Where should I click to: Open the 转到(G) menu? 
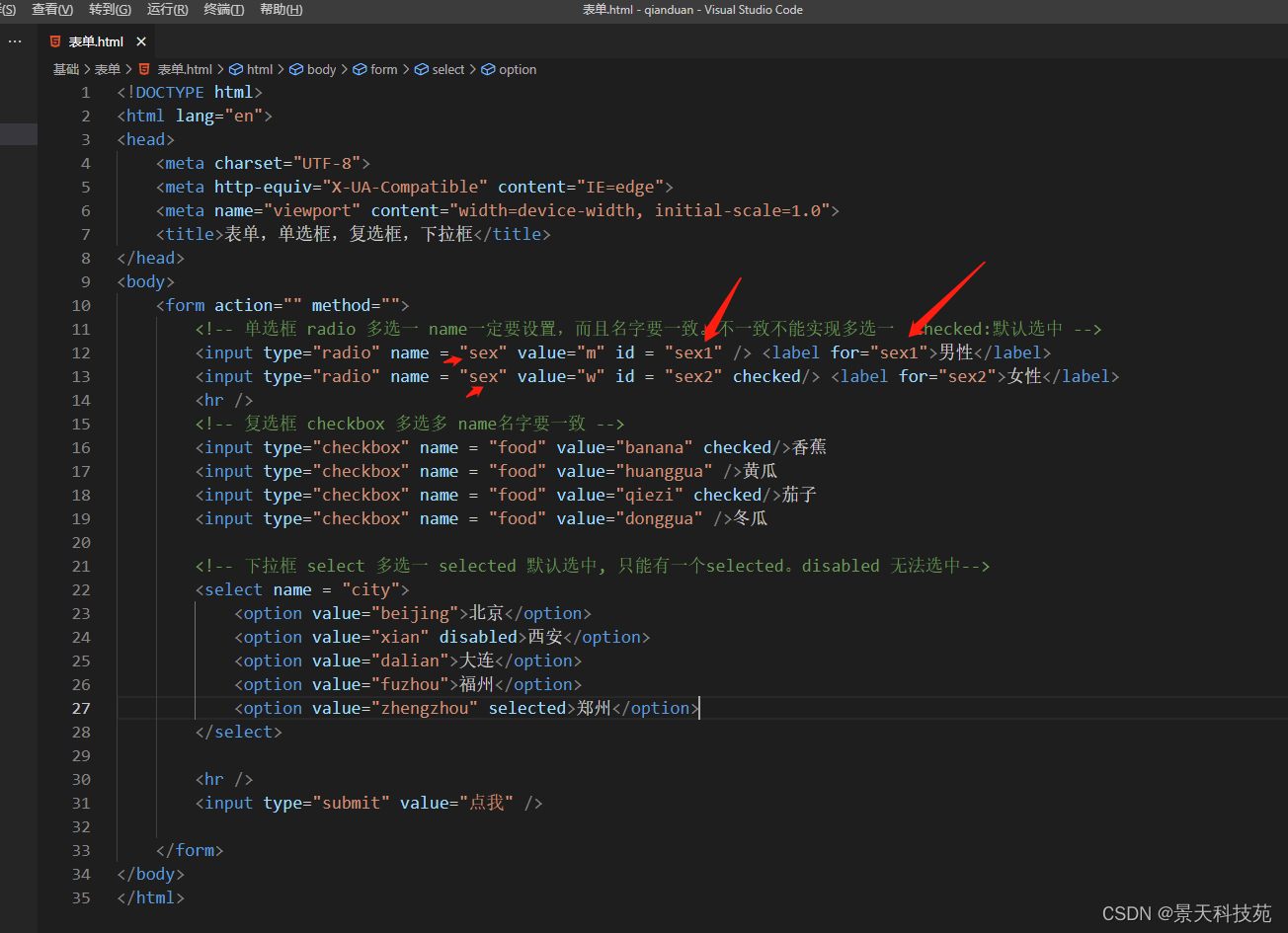[x=110, y=10]
